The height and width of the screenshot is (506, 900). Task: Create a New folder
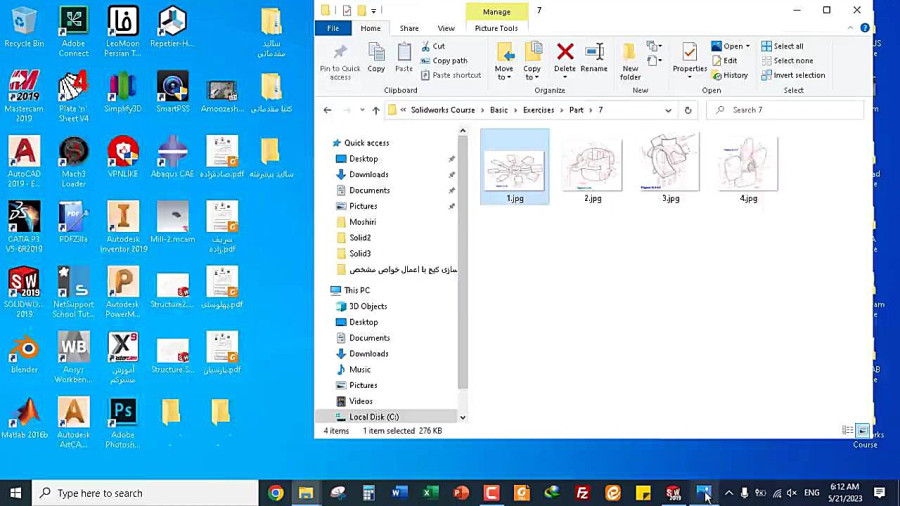pyautogui.click(x=630, y=61)
